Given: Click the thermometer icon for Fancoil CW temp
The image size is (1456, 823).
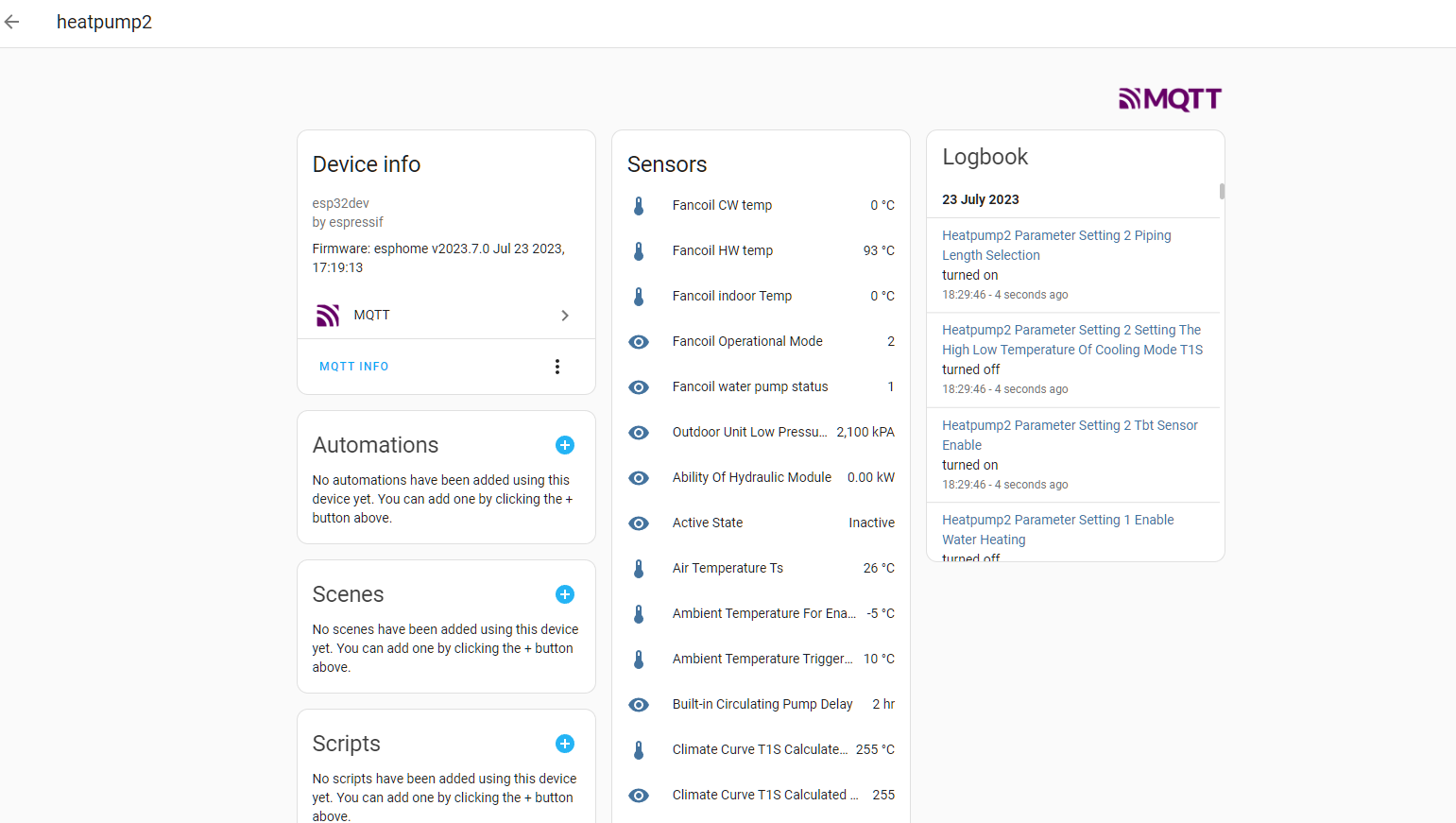Looking at the screenshot, I should coord(639,206).
